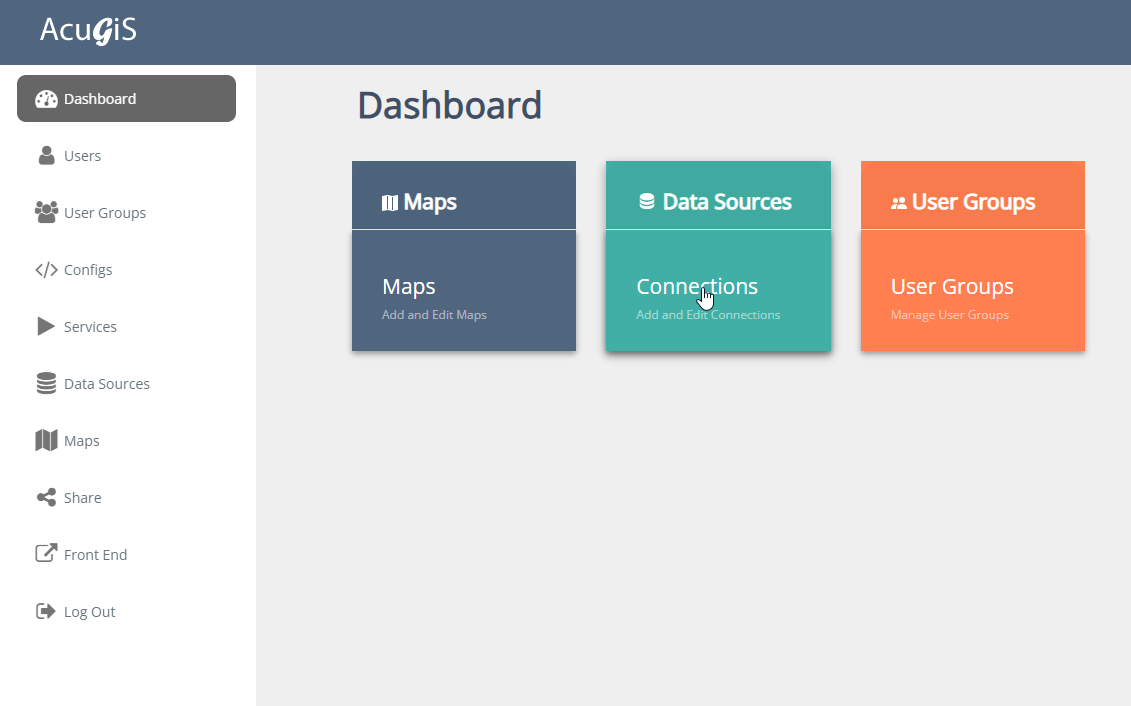
Task: Open the Maps card link
Action: point(409,287)
